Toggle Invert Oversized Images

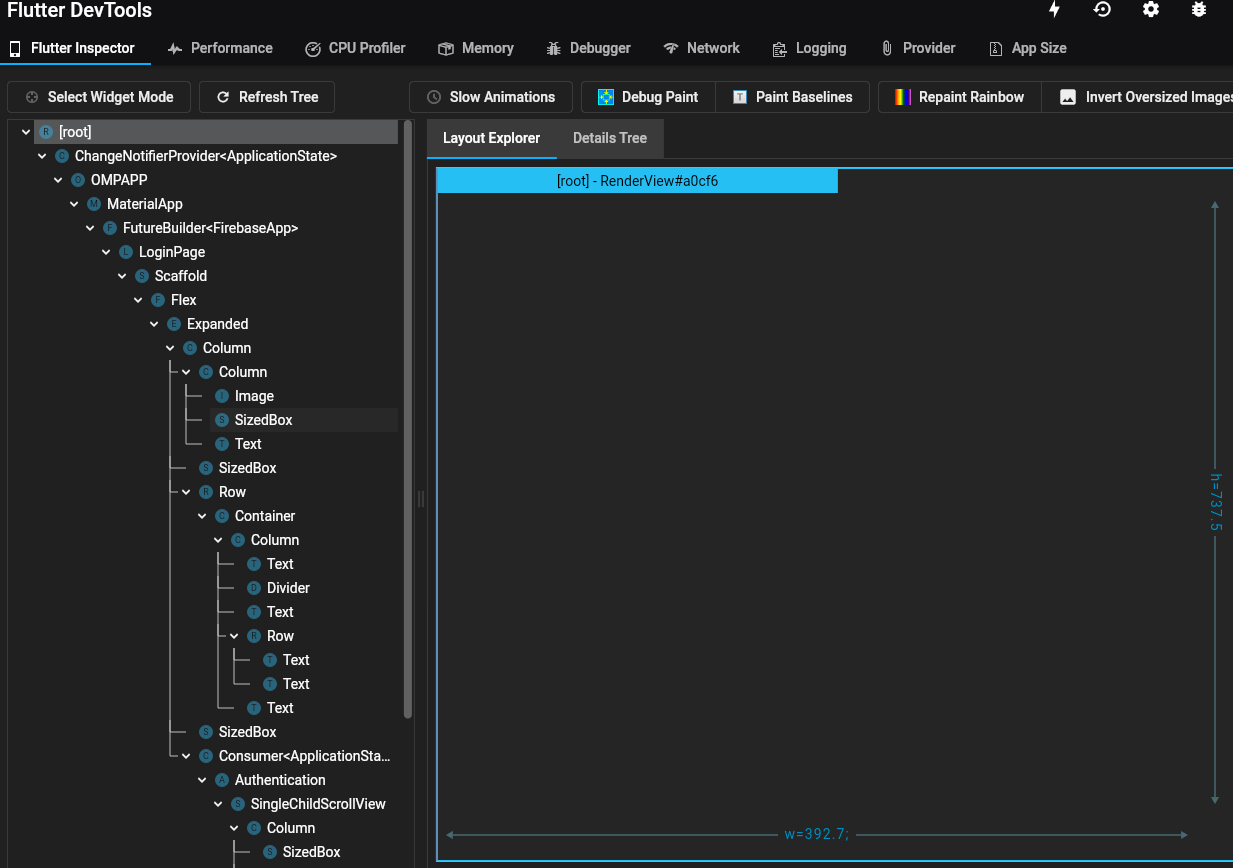pyautogui.click(x=1138, y=97)
